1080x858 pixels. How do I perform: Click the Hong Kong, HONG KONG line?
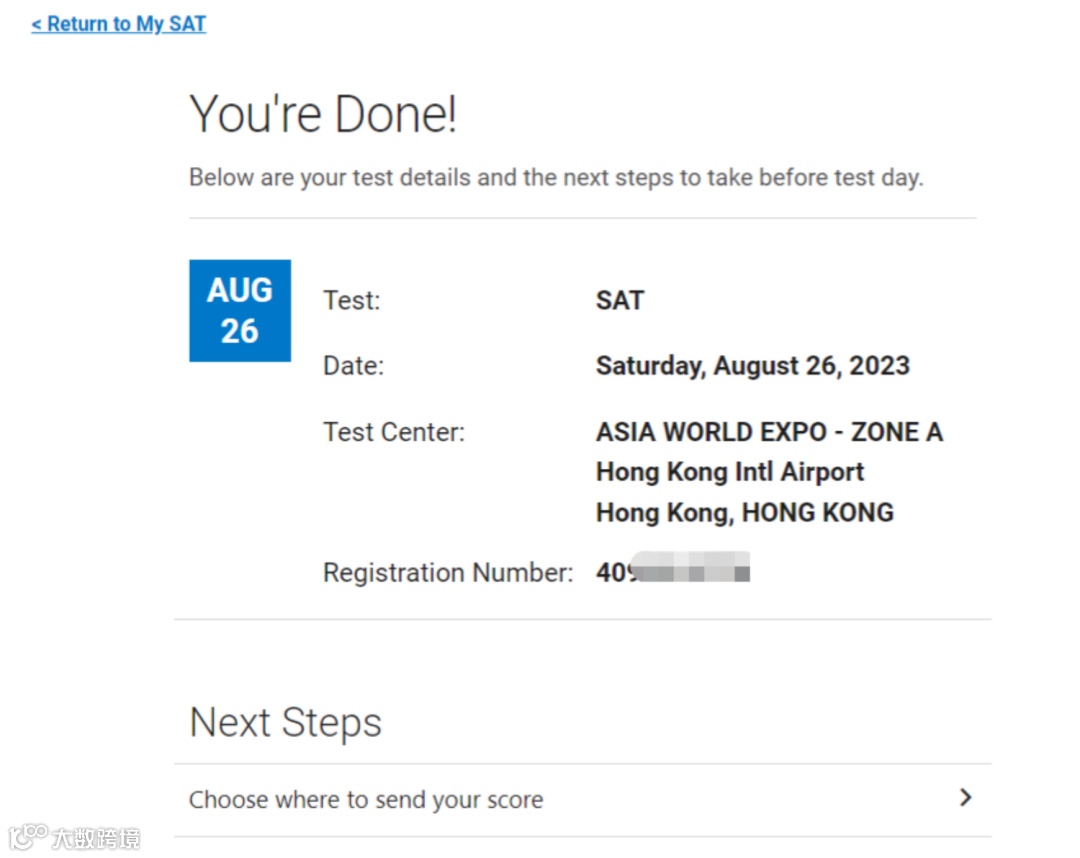745,513
